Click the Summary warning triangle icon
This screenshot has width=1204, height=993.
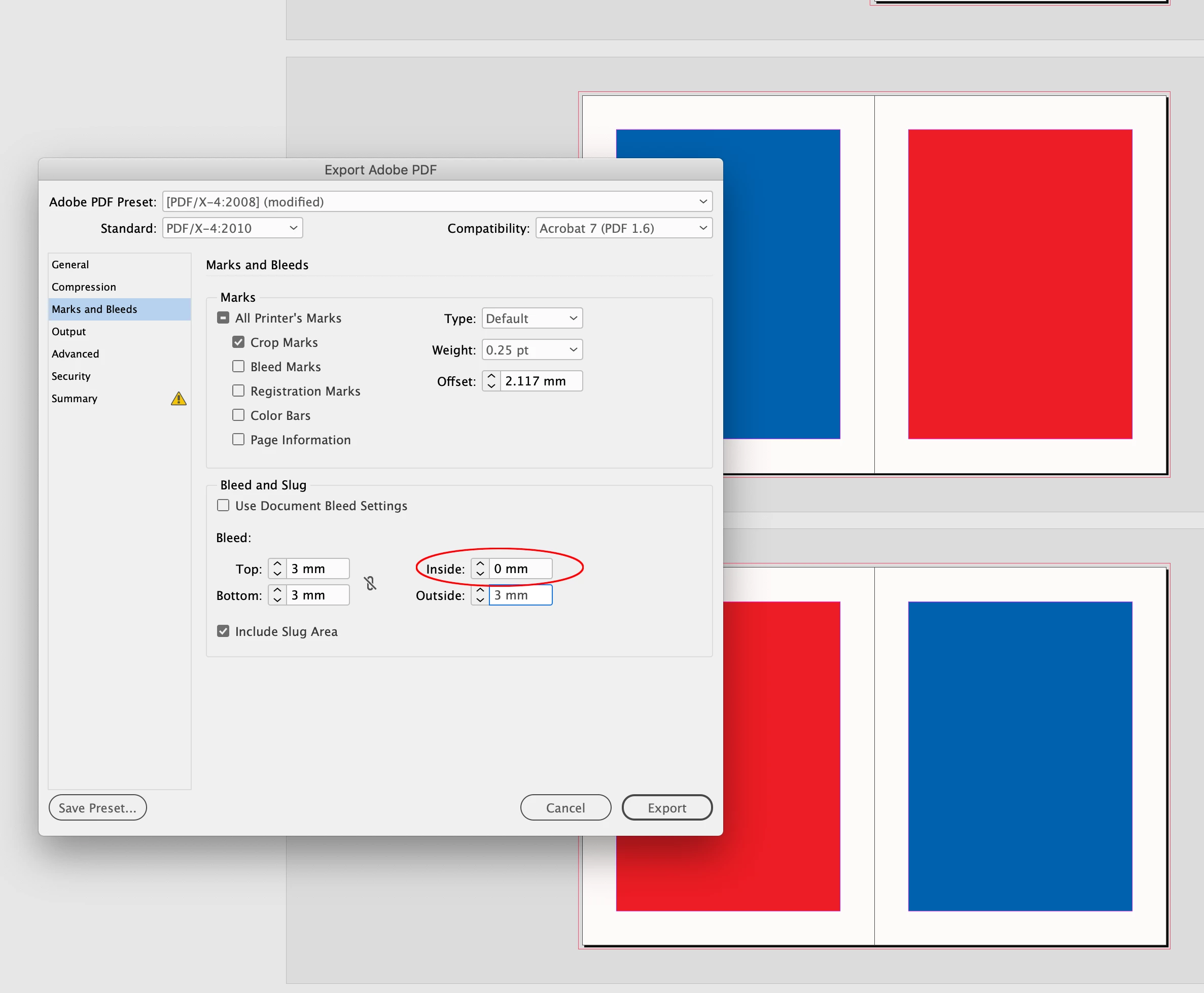(179, 399)
